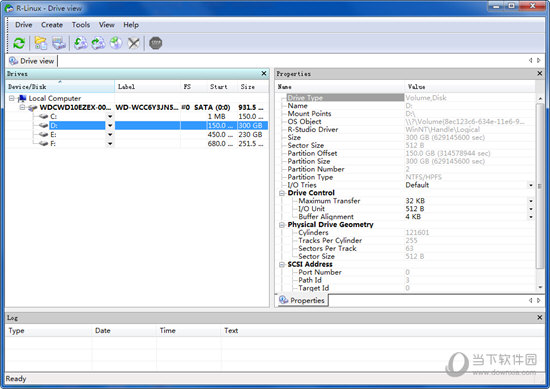This screenshot has height=389, width=550.
Task: Open the View menu
Action: click(x=107, y=25)
